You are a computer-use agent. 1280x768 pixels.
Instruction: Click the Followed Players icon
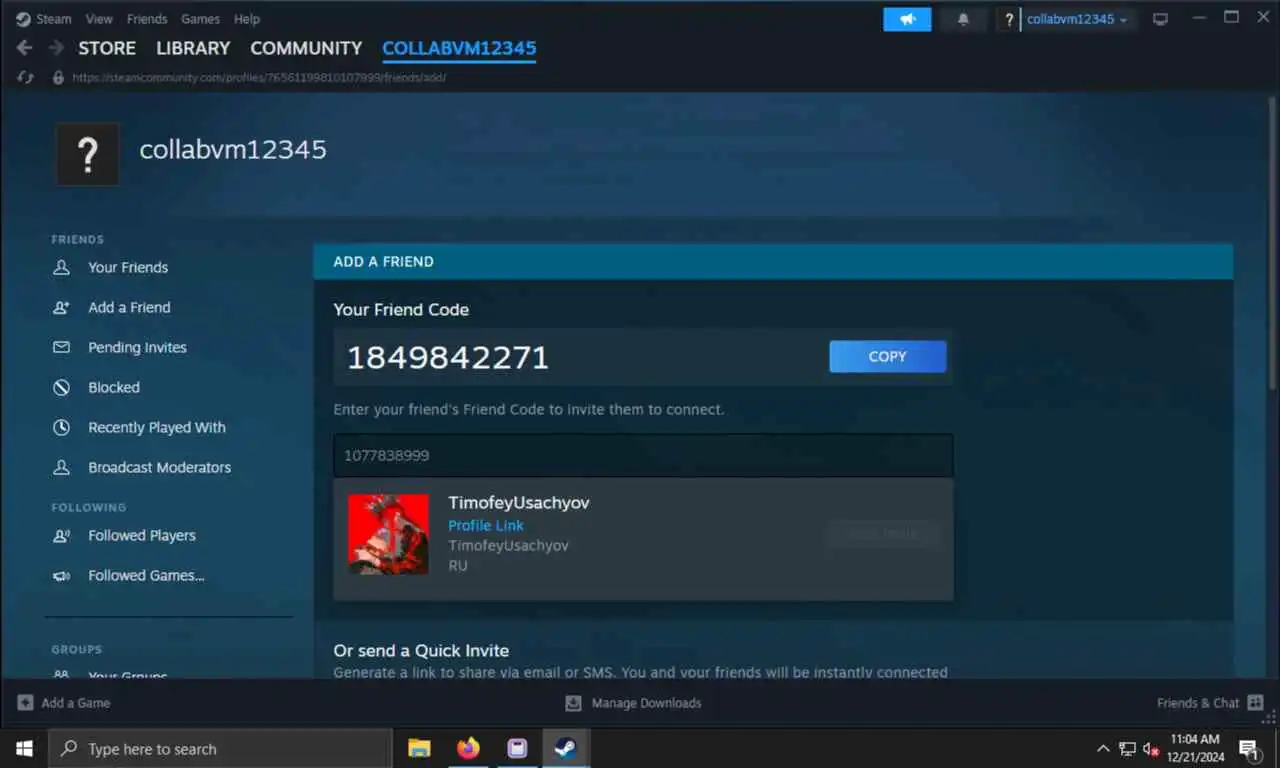click(x=61, y=535)
